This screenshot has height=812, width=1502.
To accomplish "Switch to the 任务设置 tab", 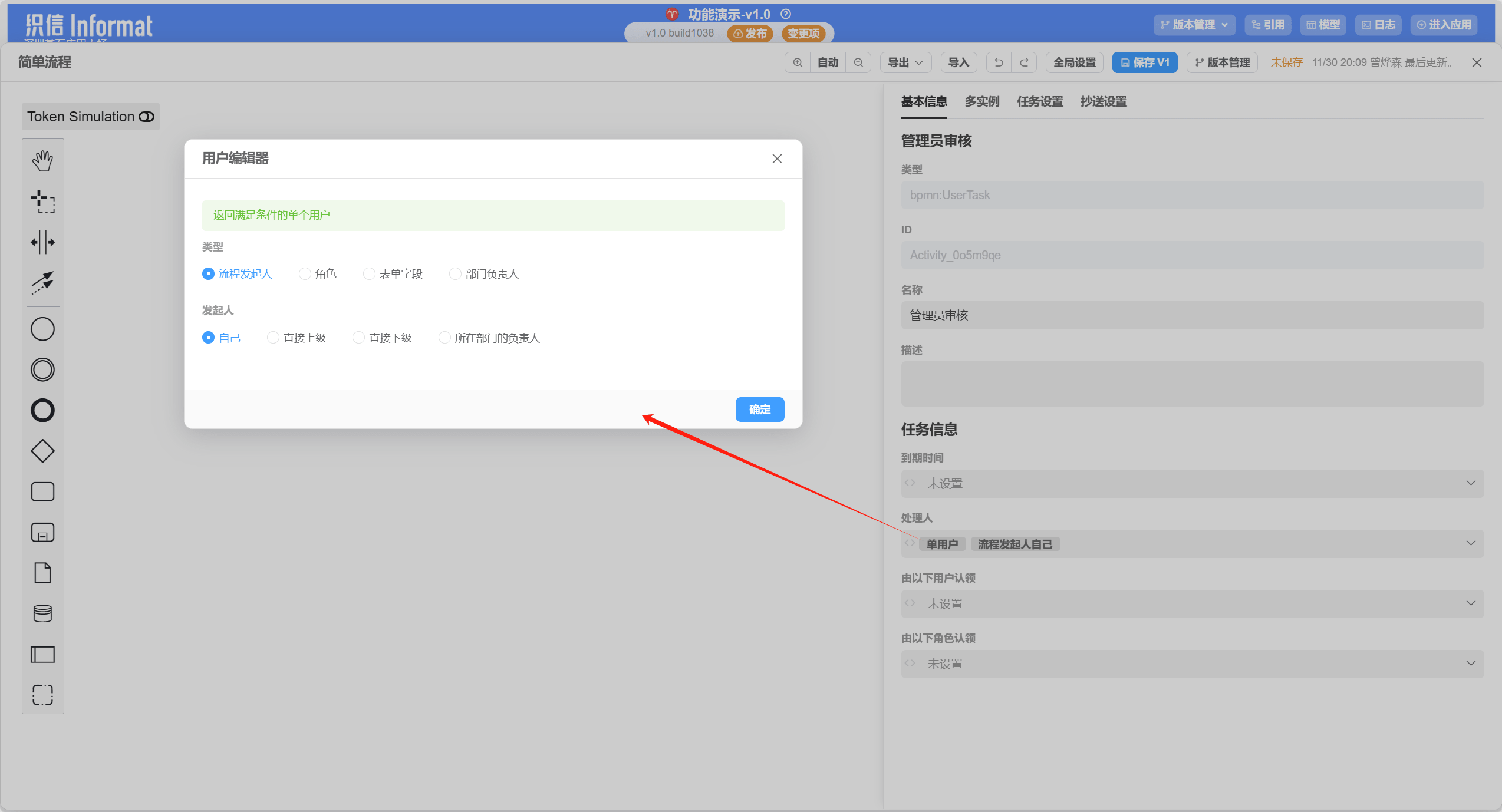I will tap(1040, 101).
